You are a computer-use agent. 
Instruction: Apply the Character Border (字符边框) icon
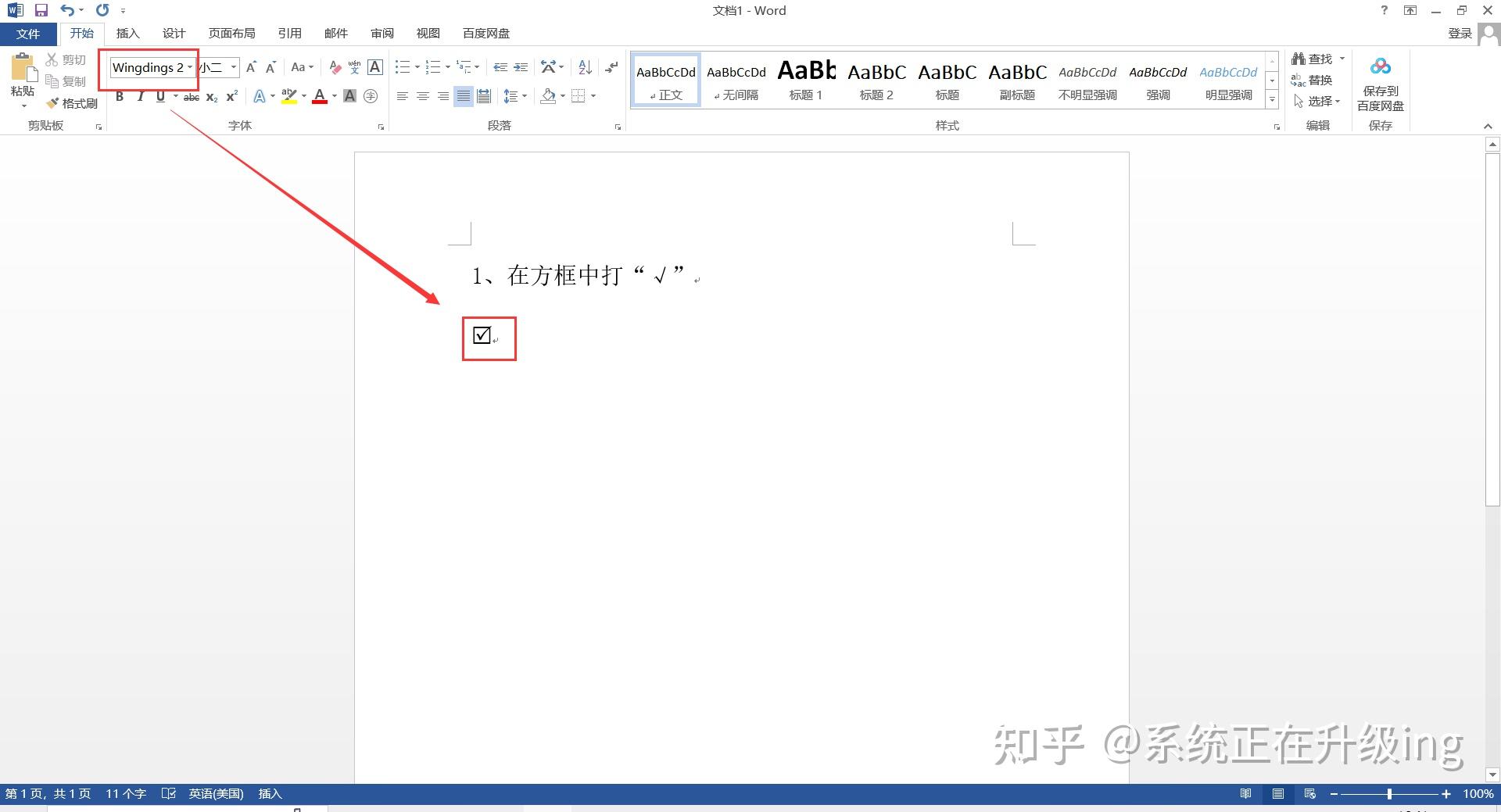tap(375, 67)
